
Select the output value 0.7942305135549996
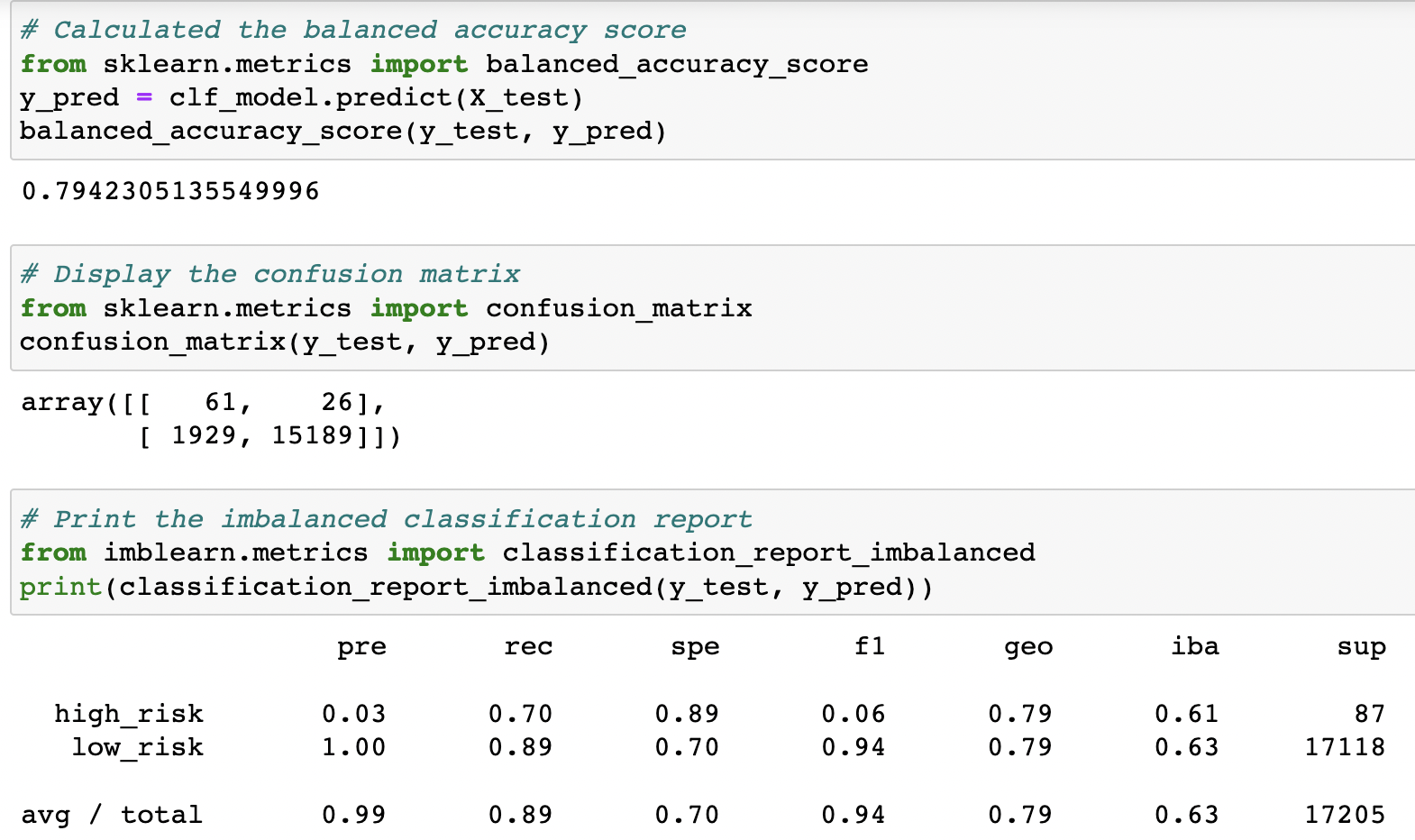[x=170, y=191]
